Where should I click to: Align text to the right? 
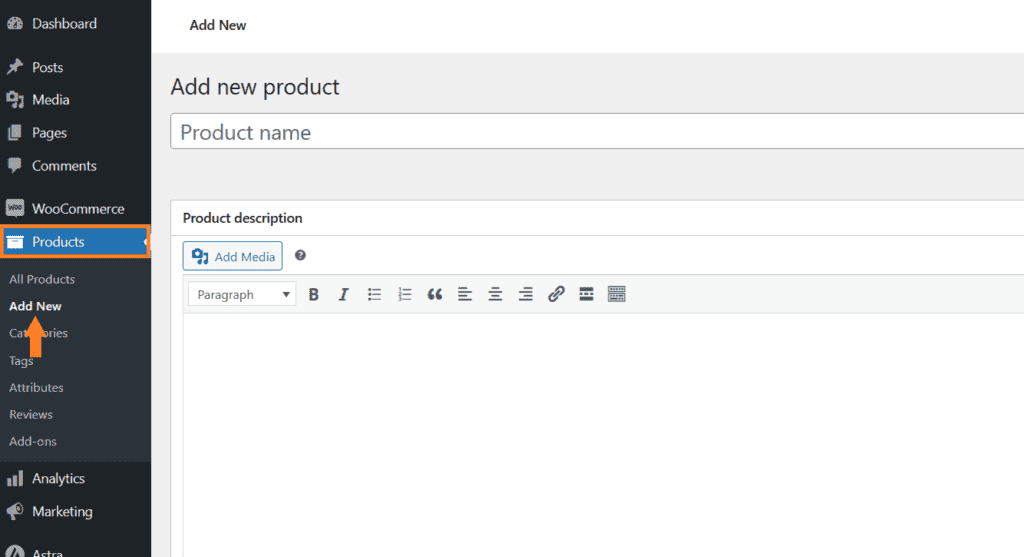525,294
